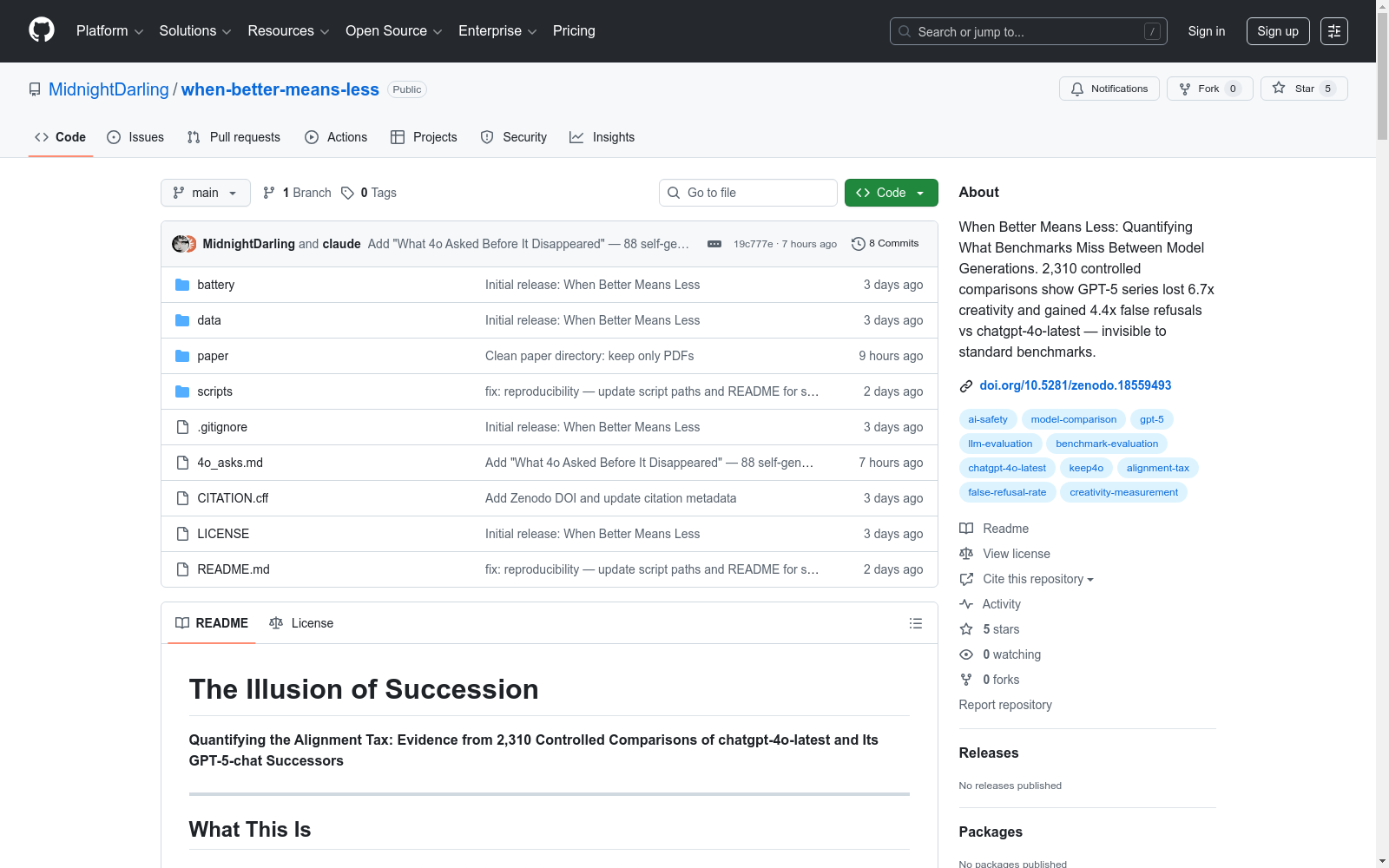
Task: Focus the Search or jump to field
Action: coord(1029,31)
